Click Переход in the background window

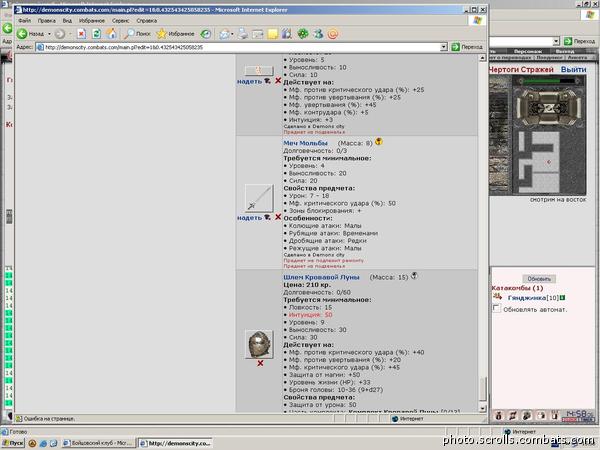click(x=579, y=41)
